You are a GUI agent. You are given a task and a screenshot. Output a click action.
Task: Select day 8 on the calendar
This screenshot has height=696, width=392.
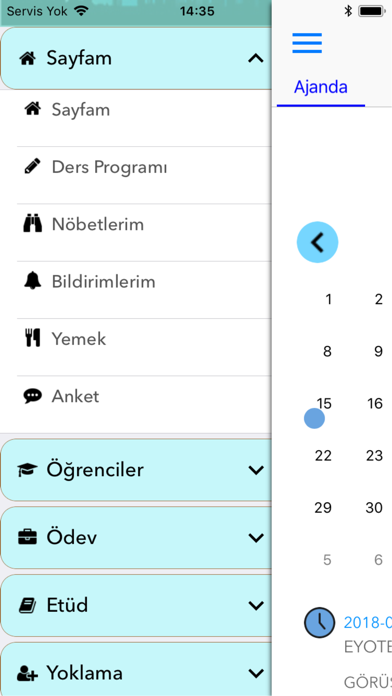click(x=327, y=352)
